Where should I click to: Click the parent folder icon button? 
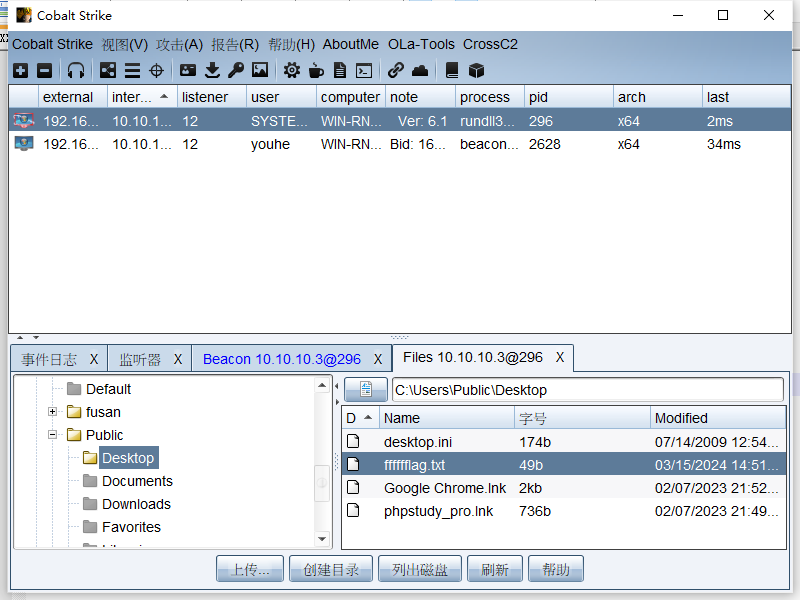pos(366,390)
